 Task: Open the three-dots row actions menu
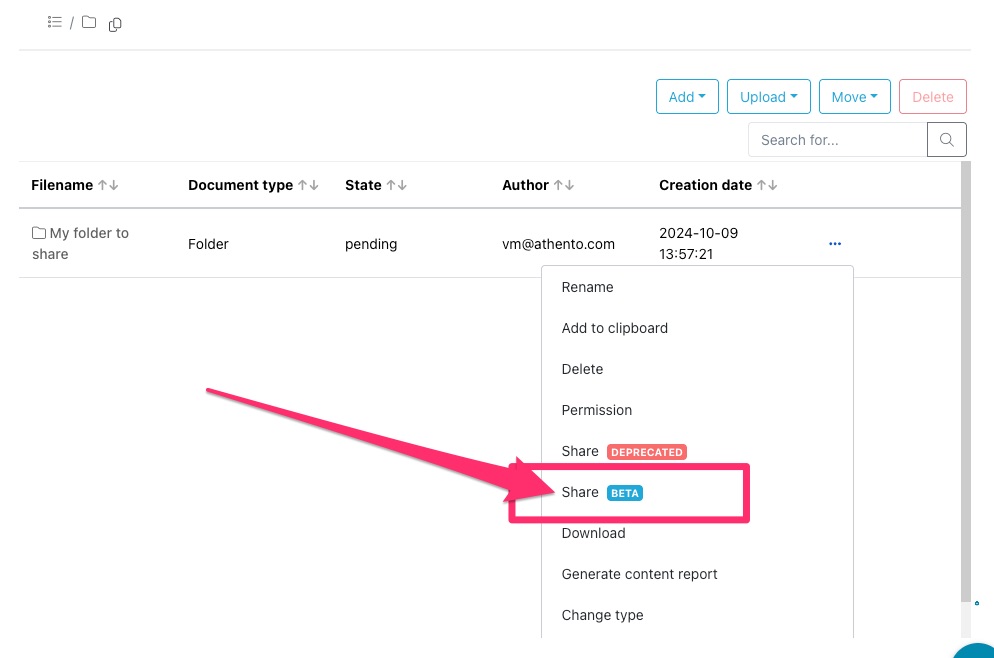coord(835,244)
